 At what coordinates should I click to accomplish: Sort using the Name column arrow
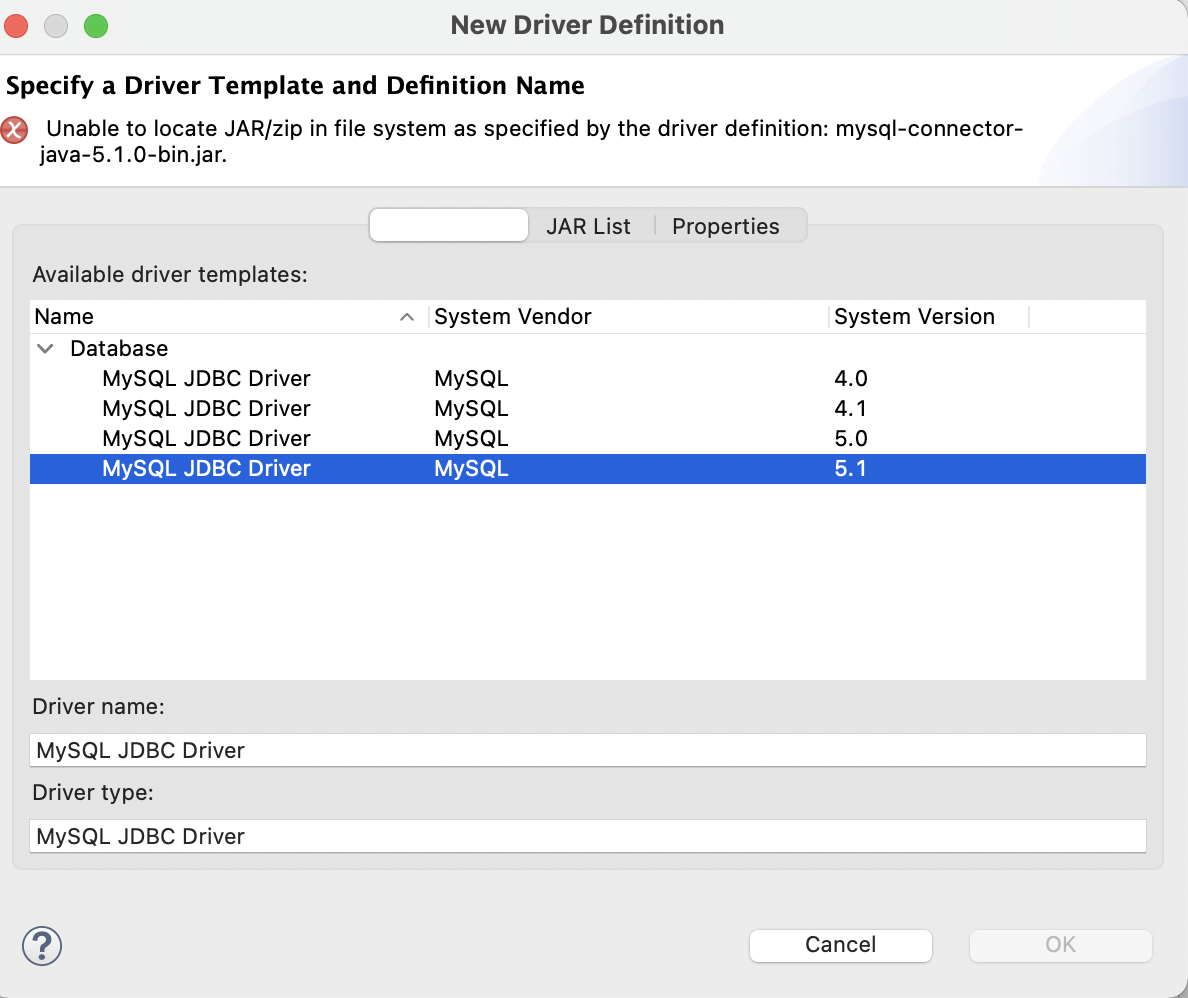coord(407,317)
